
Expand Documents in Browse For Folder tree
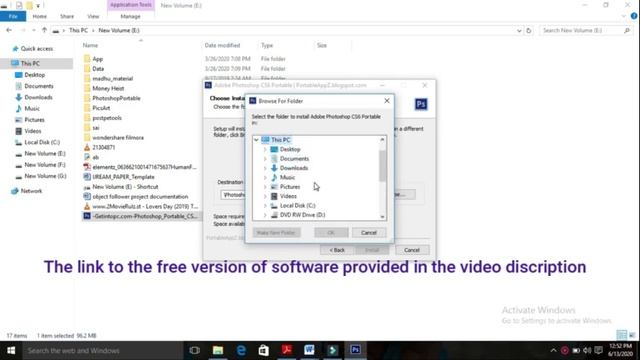click(x=265, y=159)
